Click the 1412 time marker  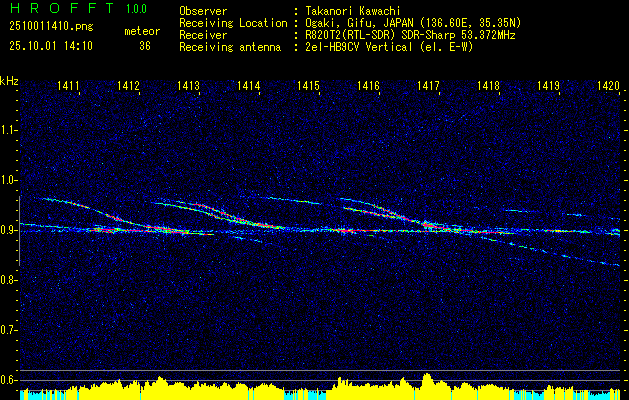click(128, 85)
